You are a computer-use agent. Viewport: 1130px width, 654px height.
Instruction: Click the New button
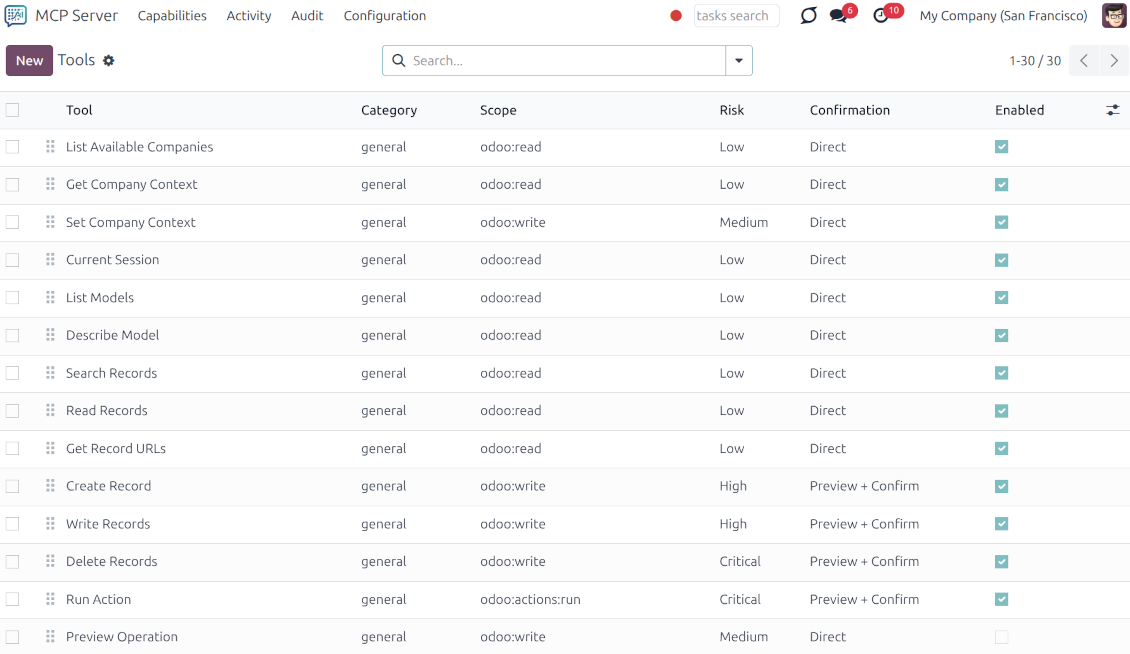tap(29, 60)
